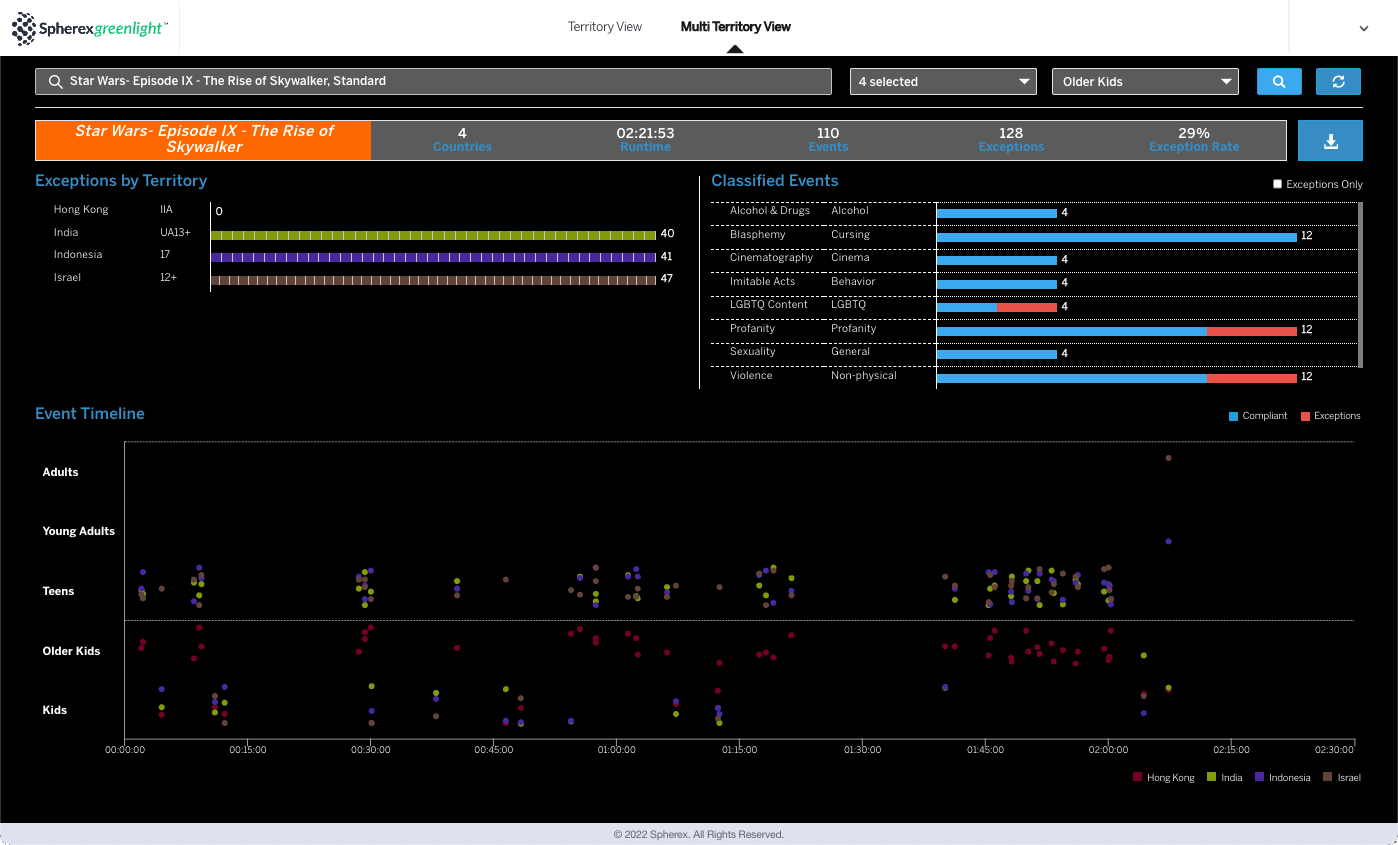Click the refresh arrows button
This screenshot has height=845, width=1398.
[x=1338, y=82]
